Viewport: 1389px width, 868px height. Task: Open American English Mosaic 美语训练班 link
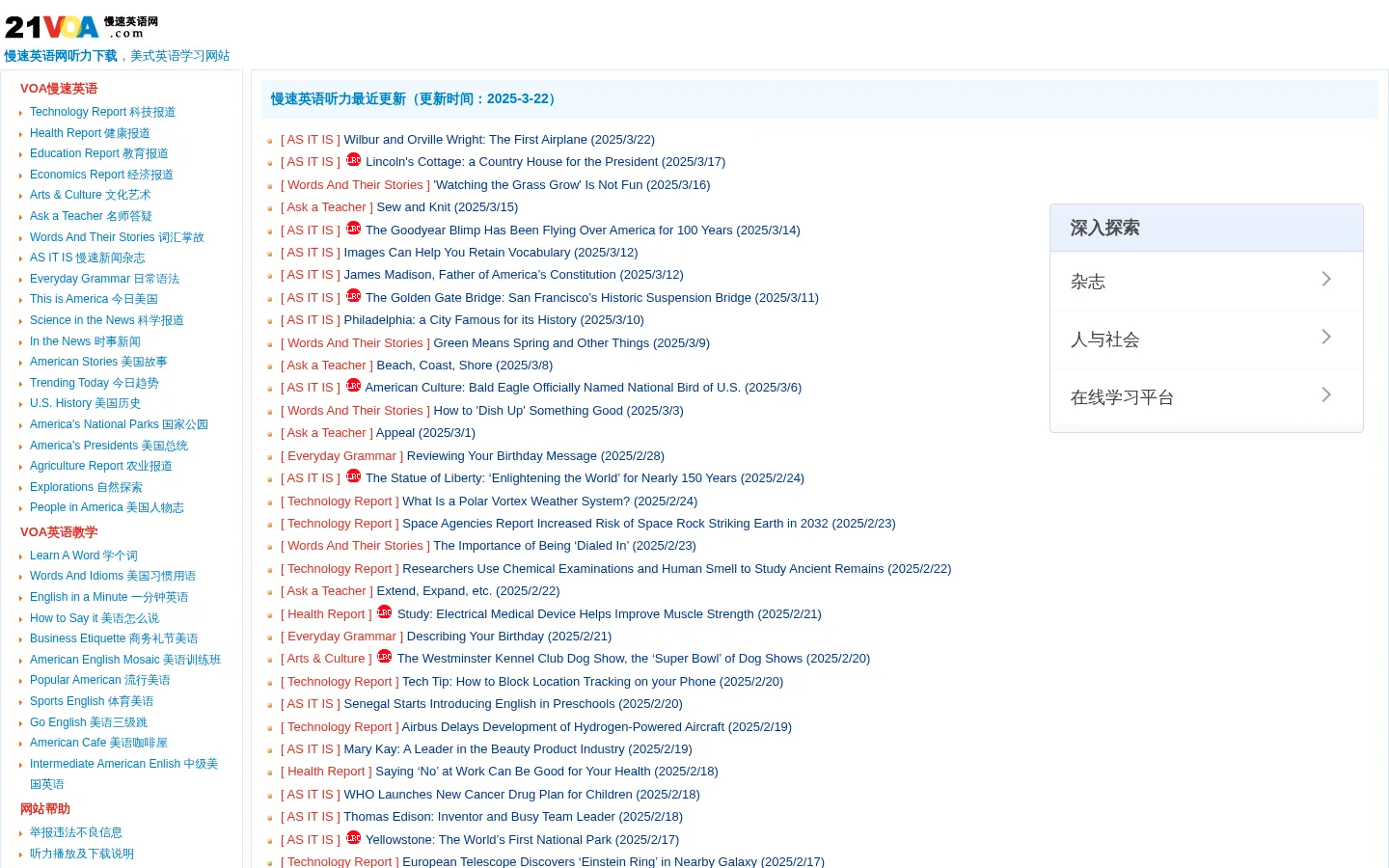pyautogui.click(x=125, y=660)
